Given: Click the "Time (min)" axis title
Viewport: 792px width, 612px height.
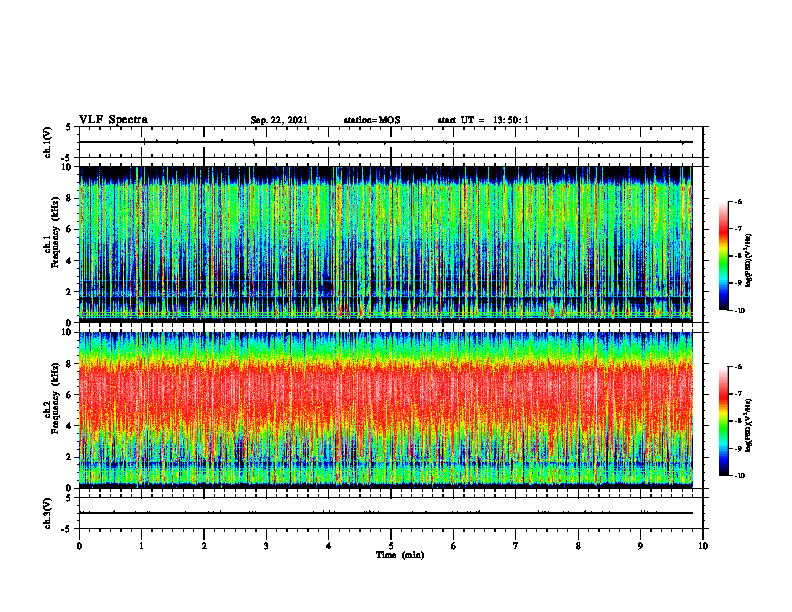Looking at the screenshot, I should point(400,555).
